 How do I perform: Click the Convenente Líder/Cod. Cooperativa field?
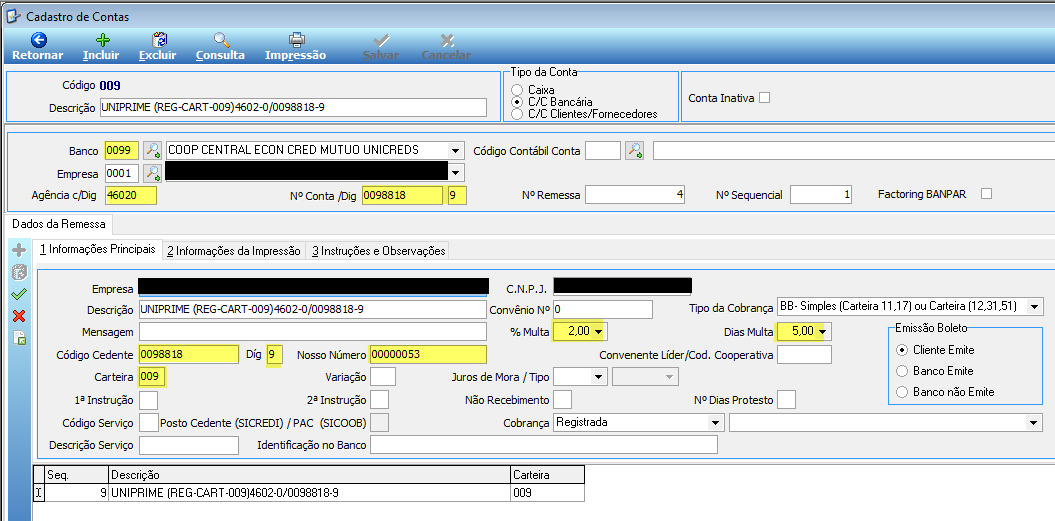pyautogui.click(x=804, y=354)
